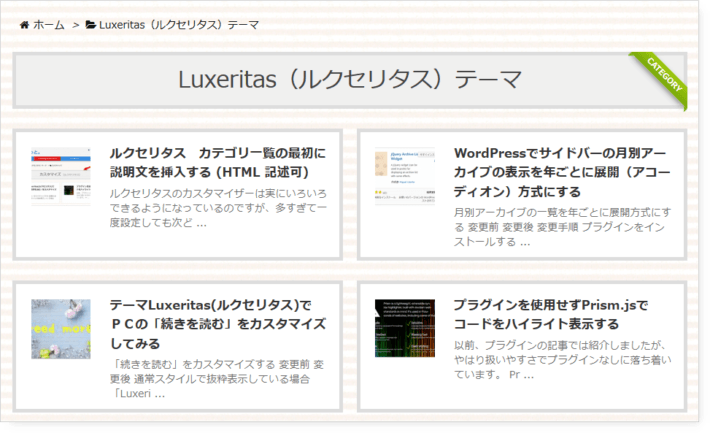
Task: Click the ellipsis after 「Luxeri in the excerpt
Action: [159, 393]
